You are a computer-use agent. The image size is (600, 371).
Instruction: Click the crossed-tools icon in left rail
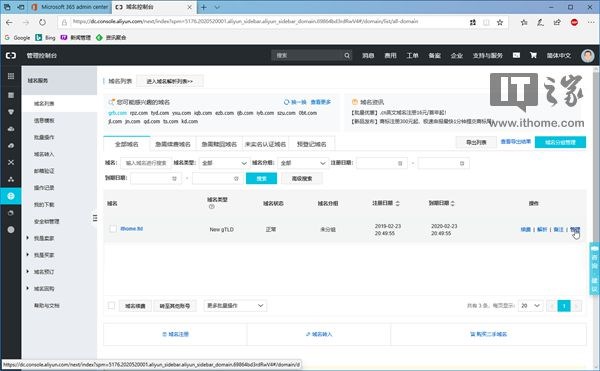click(x=11, y=162)
